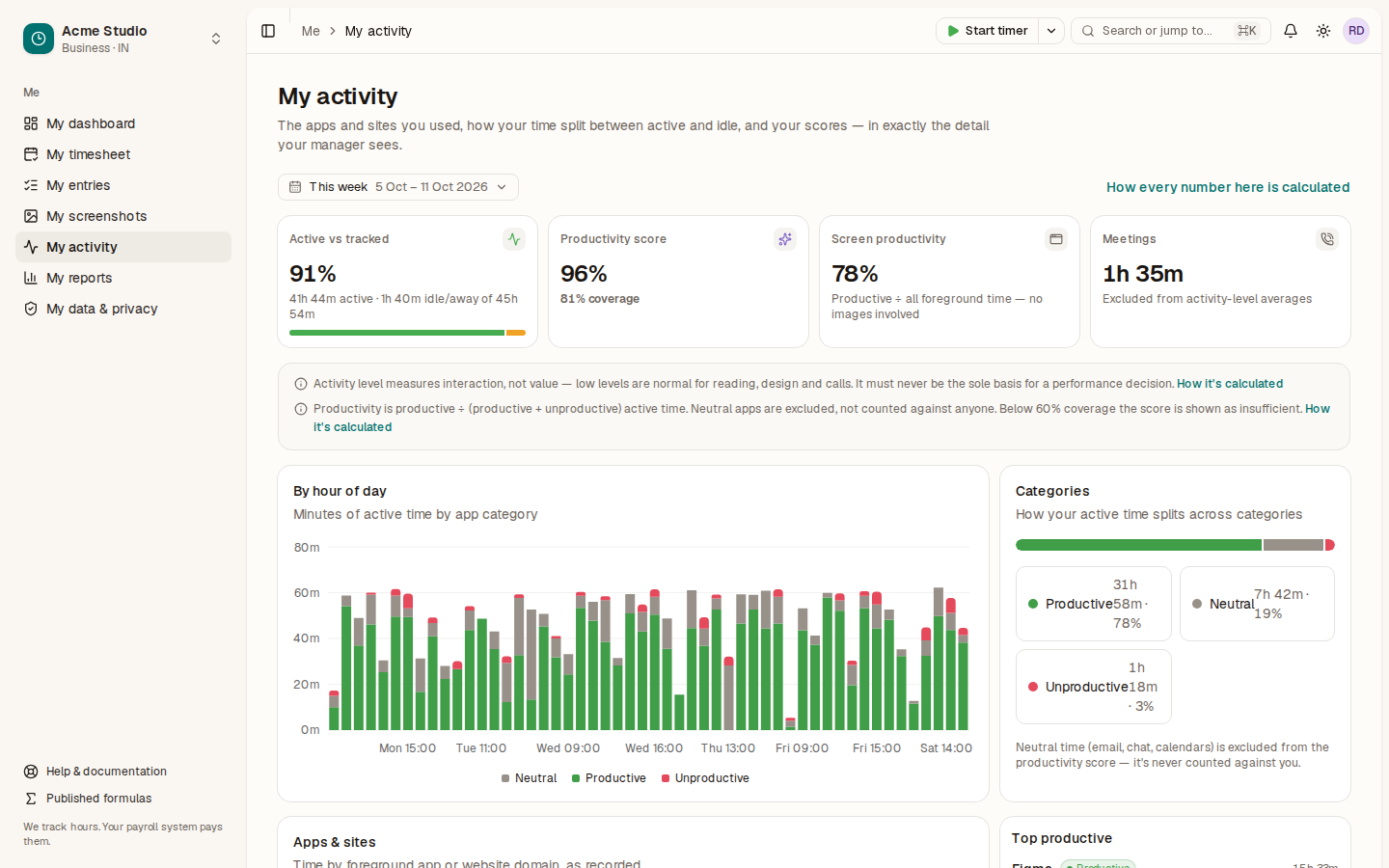Toggle Productive series in chart legend
The width and height of the screenshot is (1389, 868).
(x=609, y=778)
